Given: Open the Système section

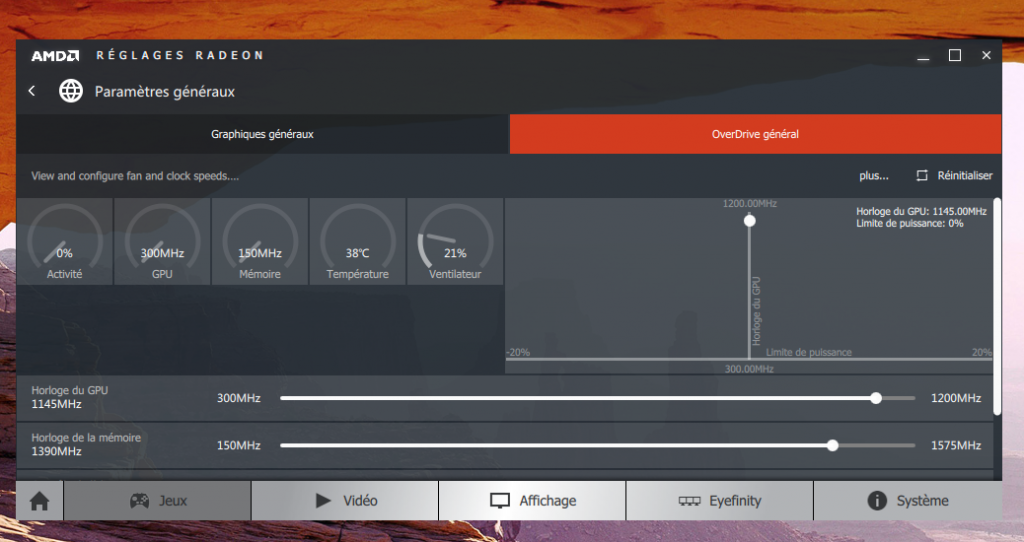Looking at the screenshot, I should coord(908,501).
